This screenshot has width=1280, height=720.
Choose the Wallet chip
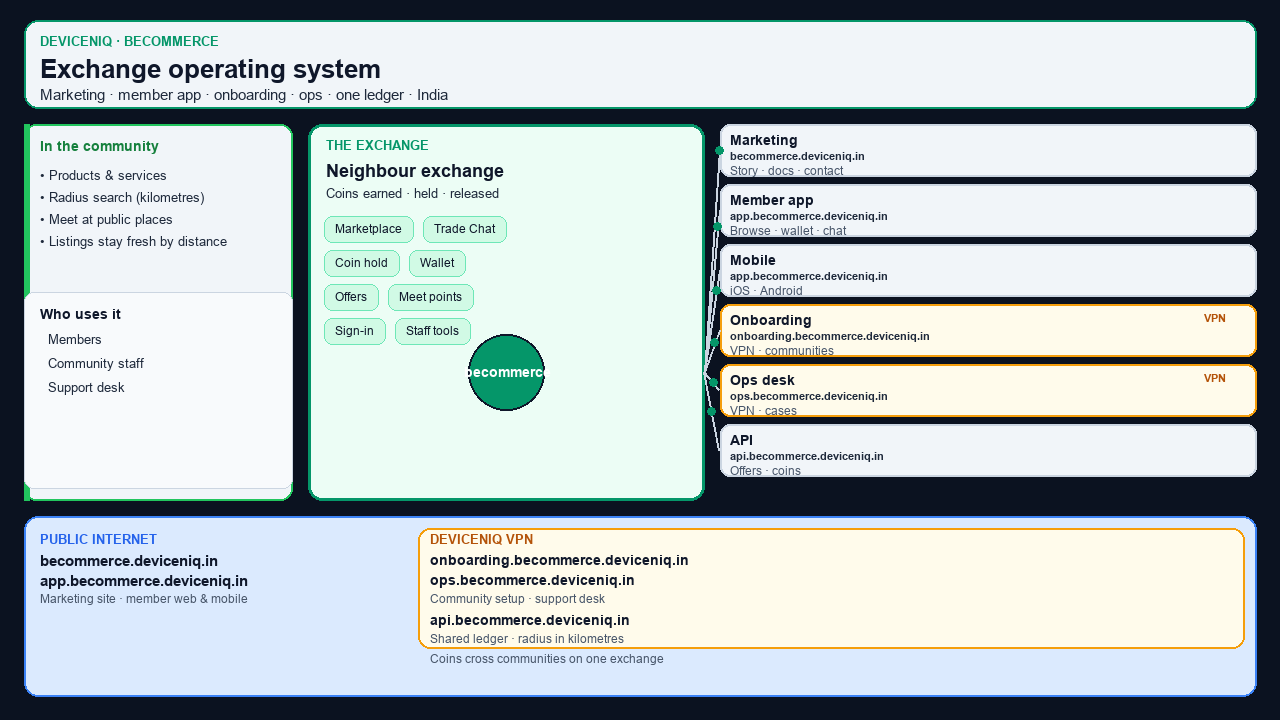[437, 263]
